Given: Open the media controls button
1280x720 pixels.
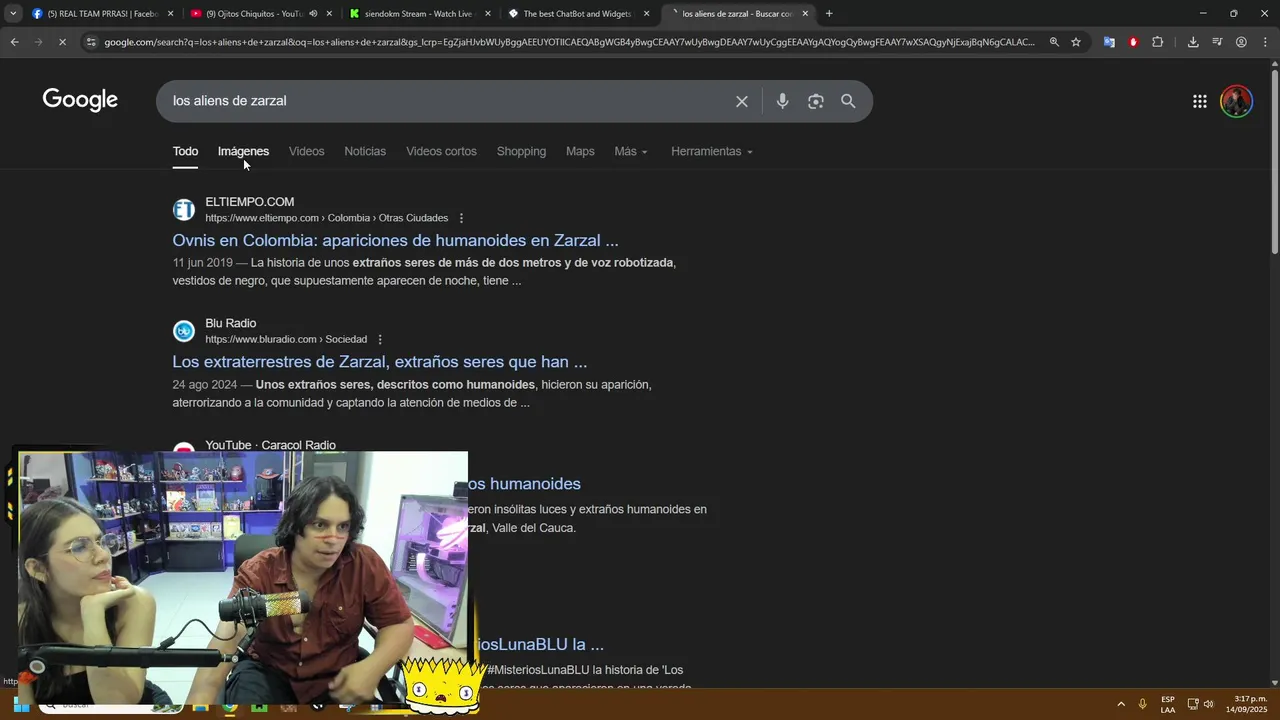Looking at the screenshot, I should (x=1217, y=42).
